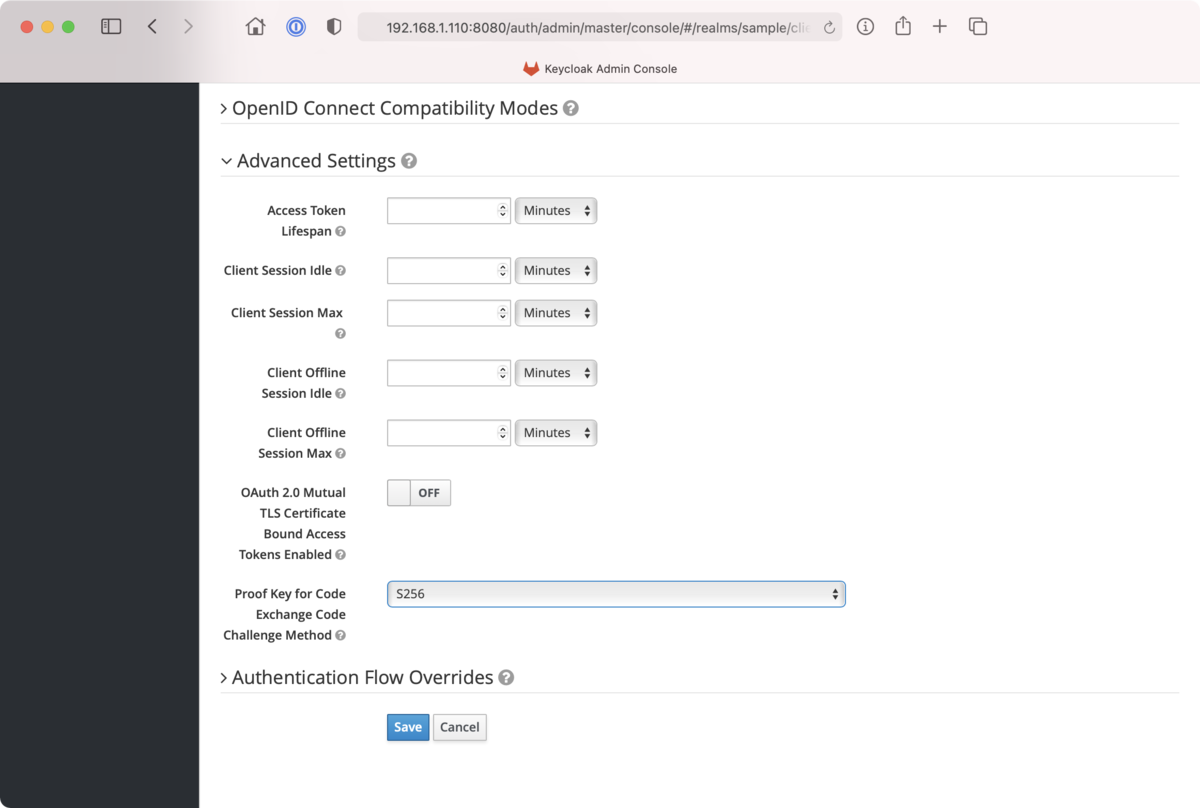Click the Client Offline Session Idle stepper arrows
The width and height of the screenshot is (1200, 808).
(503, 373)
